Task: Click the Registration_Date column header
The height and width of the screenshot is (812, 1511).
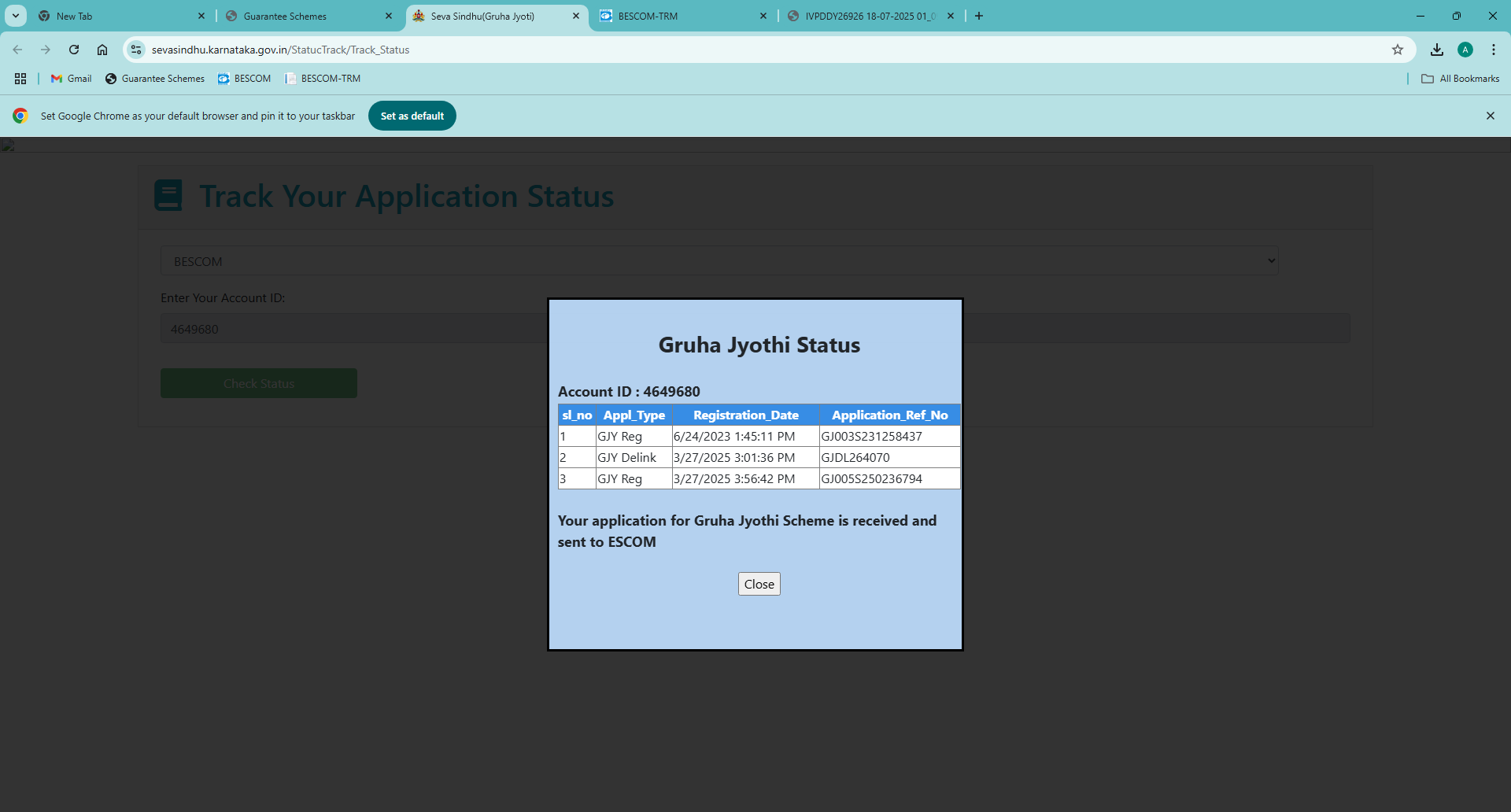Action: coord(746,415)
